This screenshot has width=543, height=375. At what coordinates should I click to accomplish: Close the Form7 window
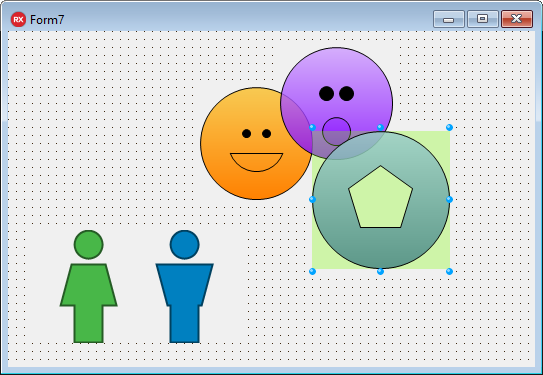point(517,19)
